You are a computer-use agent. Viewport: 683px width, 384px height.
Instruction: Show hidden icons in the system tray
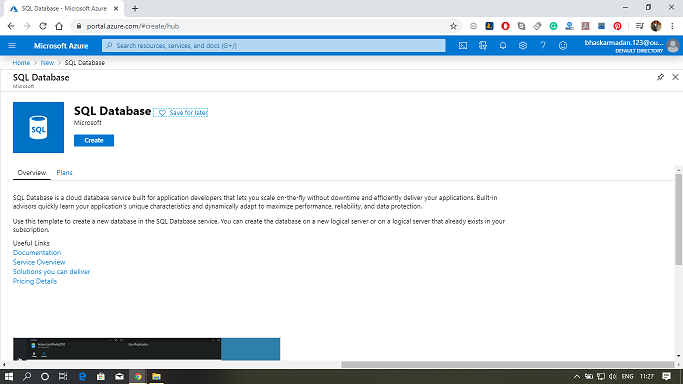(576, 377)
